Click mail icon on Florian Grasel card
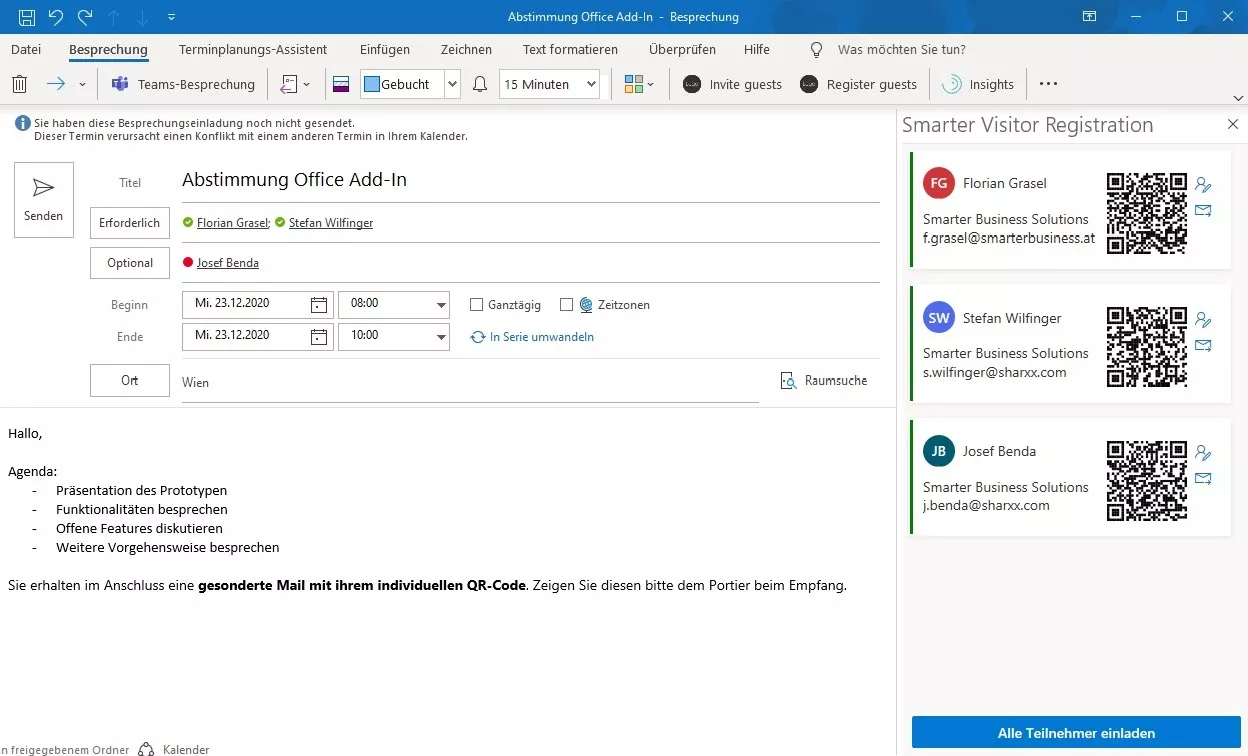 (x=1203, y=210)
